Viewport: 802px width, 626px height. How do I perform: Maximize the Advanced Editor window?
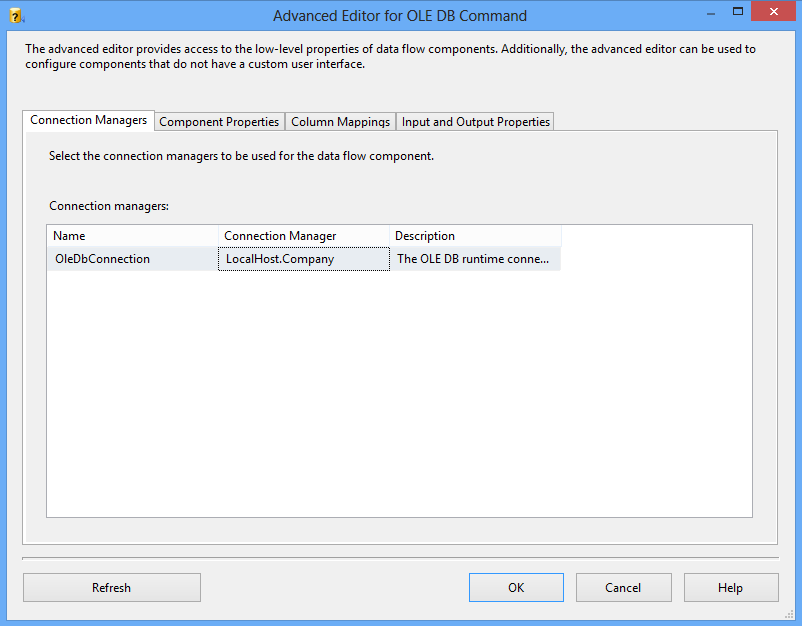point(738,12)
